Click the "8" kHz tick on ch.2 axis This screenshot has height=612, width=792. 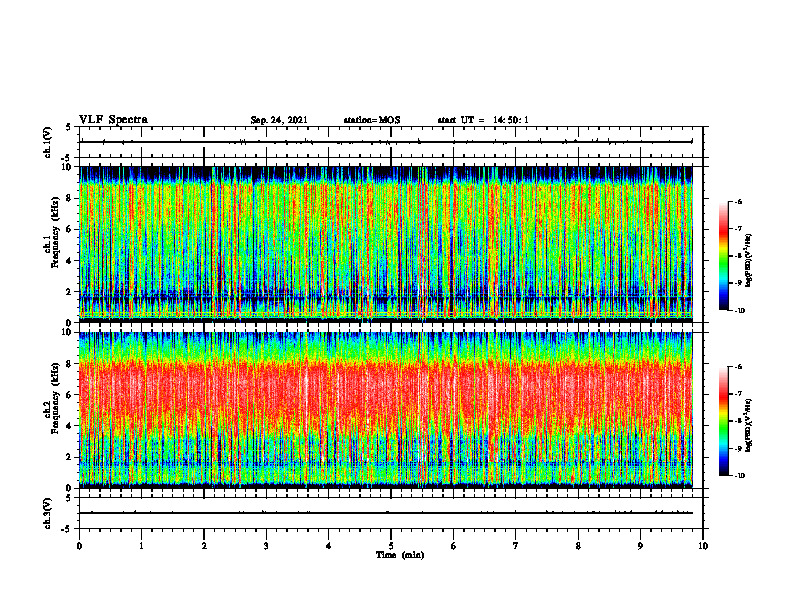69,364
